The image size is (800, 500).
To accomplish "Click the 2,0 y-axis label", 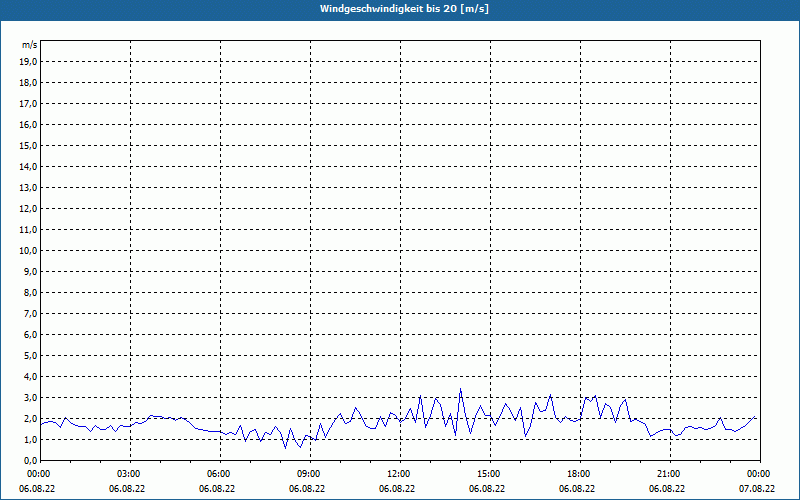I will (x=31, y=418).
